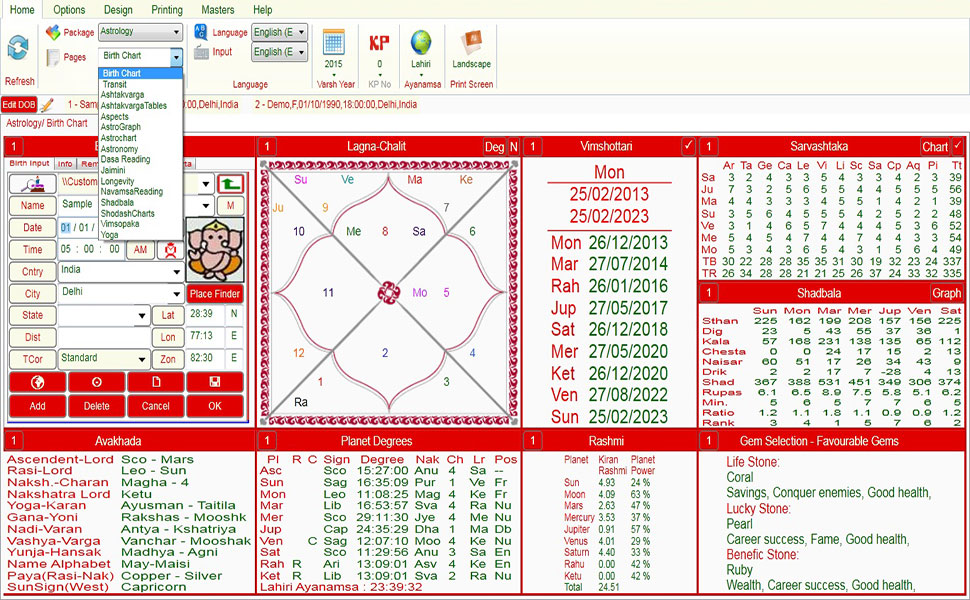This screenshot has width=970, height=600.
Task: Click the colorful Package icon
Action: coord(53,32)
